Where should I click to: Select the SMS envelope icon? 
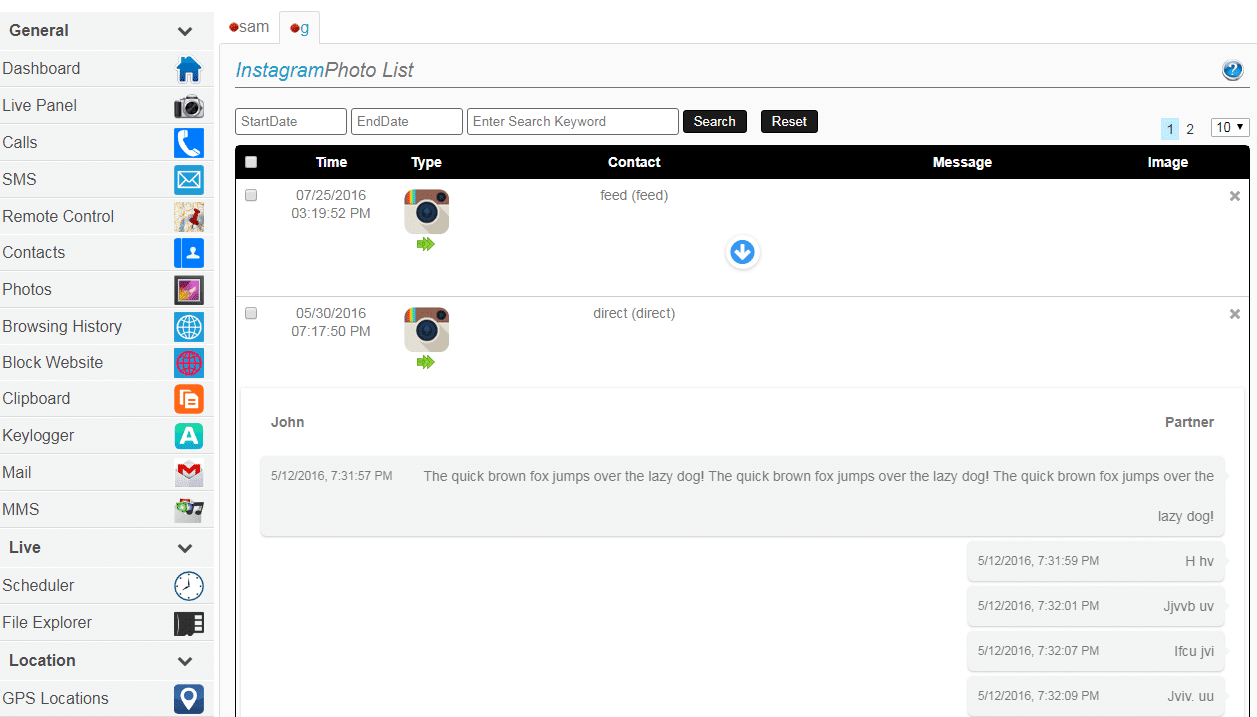[x=188, y=180]
